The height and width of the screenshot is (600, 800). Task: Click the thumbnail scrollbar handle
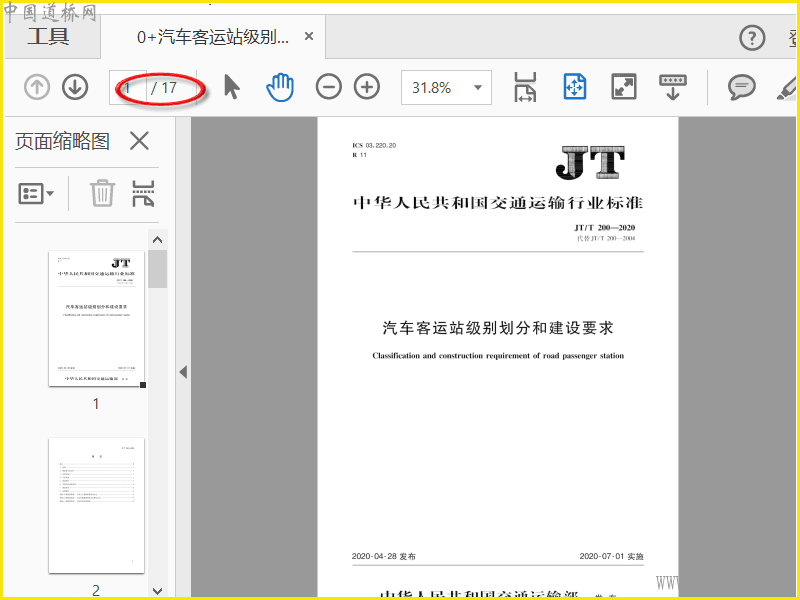pyautogui.click(x=158, y=269)
